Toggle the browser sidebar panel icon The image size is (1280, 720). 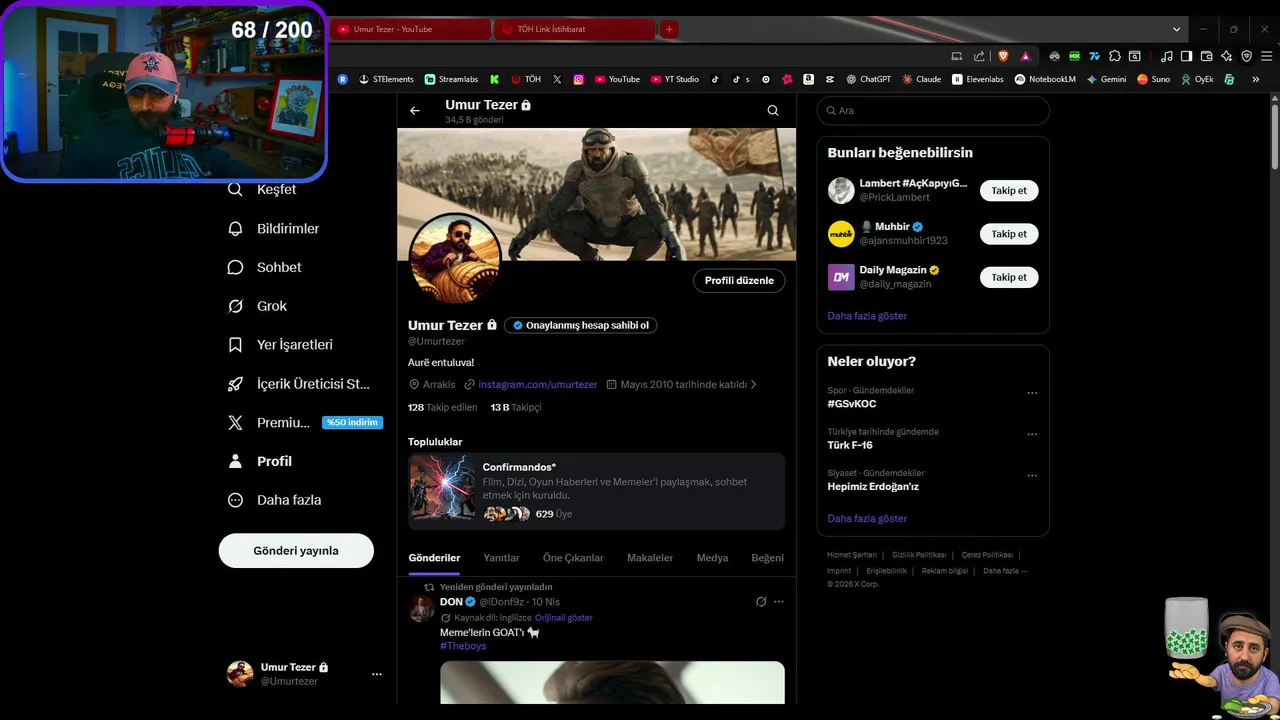pyautogui.click(x=1186, y=56)
